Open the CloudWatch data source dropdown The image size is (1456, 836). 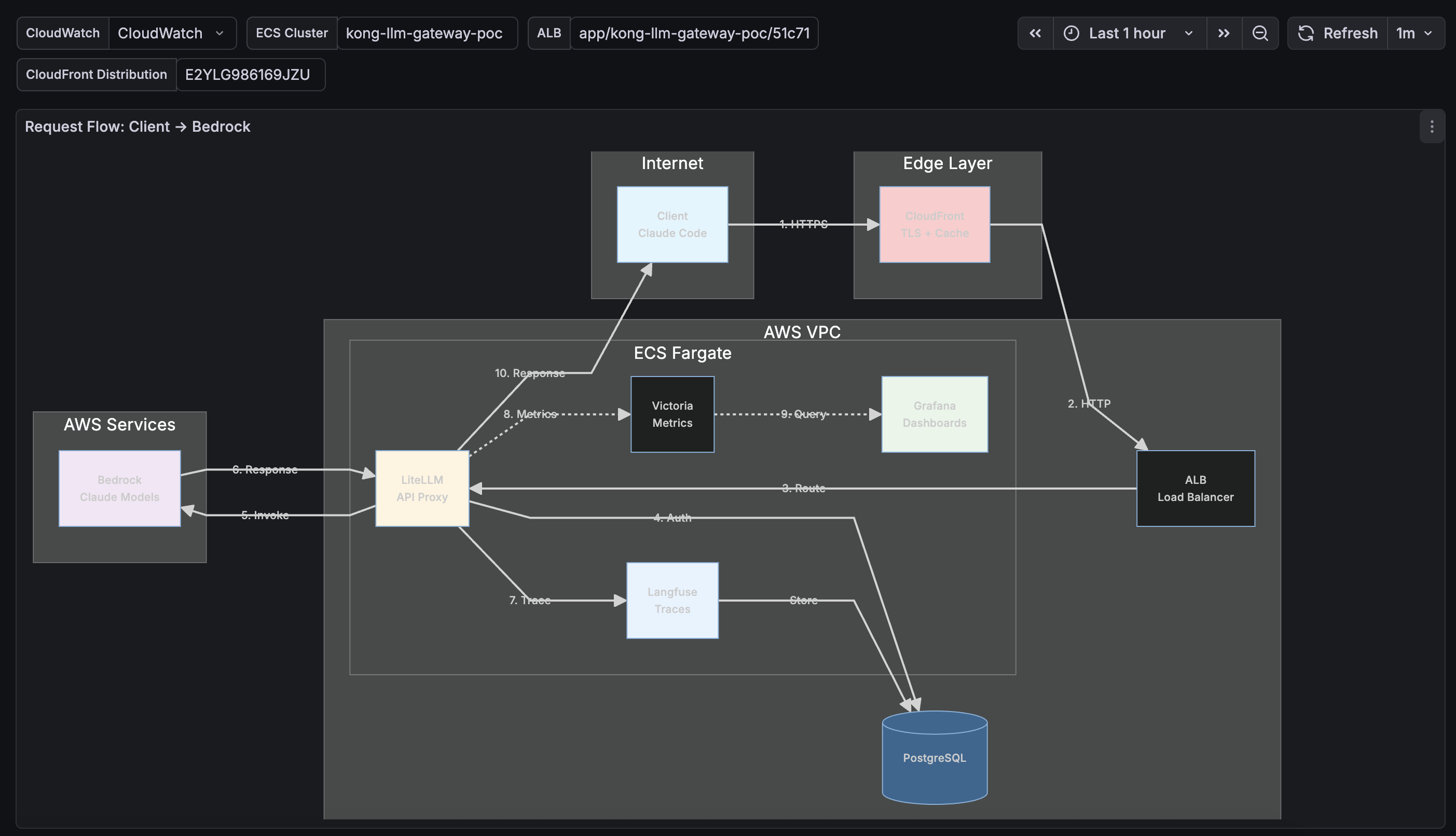172,33
